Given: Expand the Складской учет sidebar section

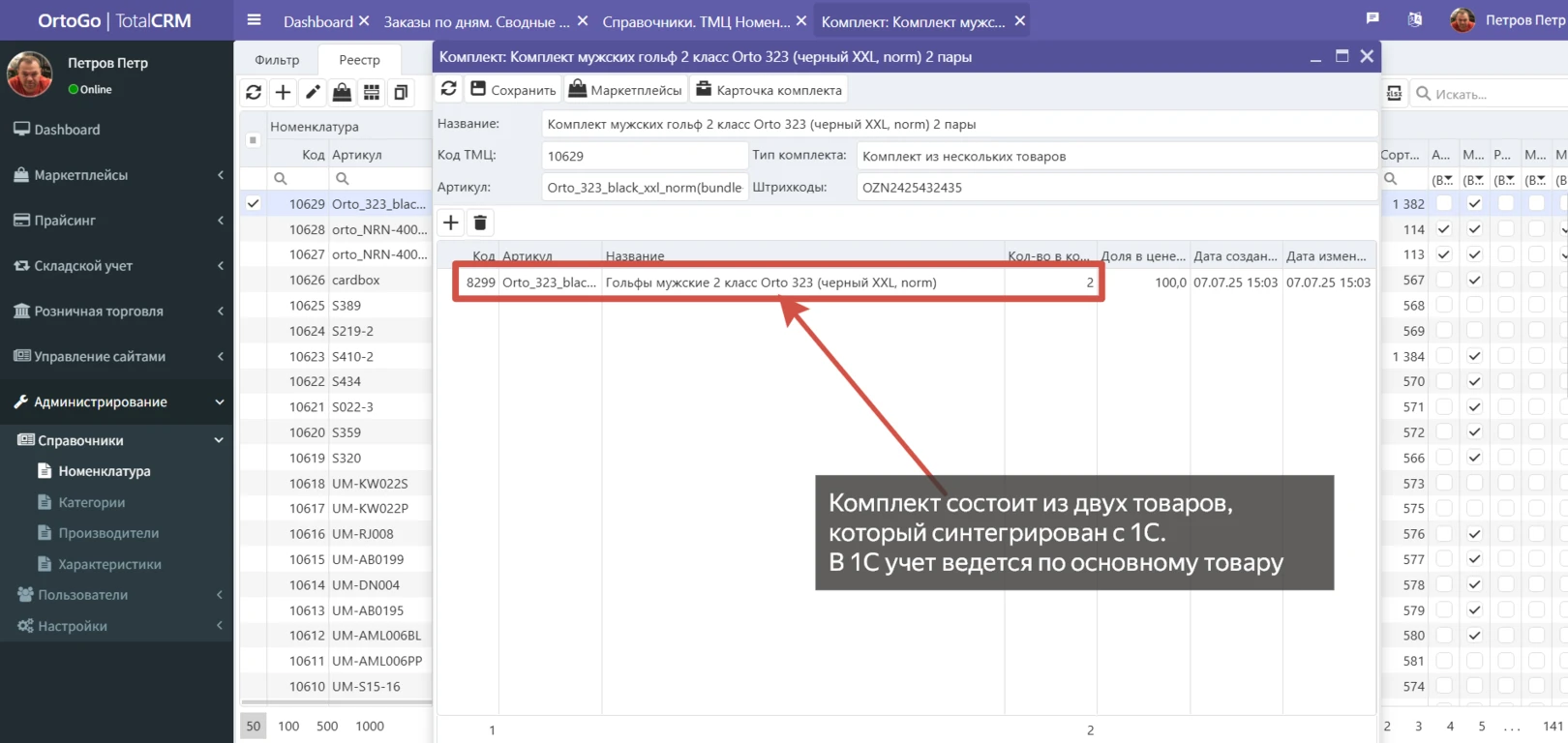Looking at the screenshot, I should click(116, 266).
